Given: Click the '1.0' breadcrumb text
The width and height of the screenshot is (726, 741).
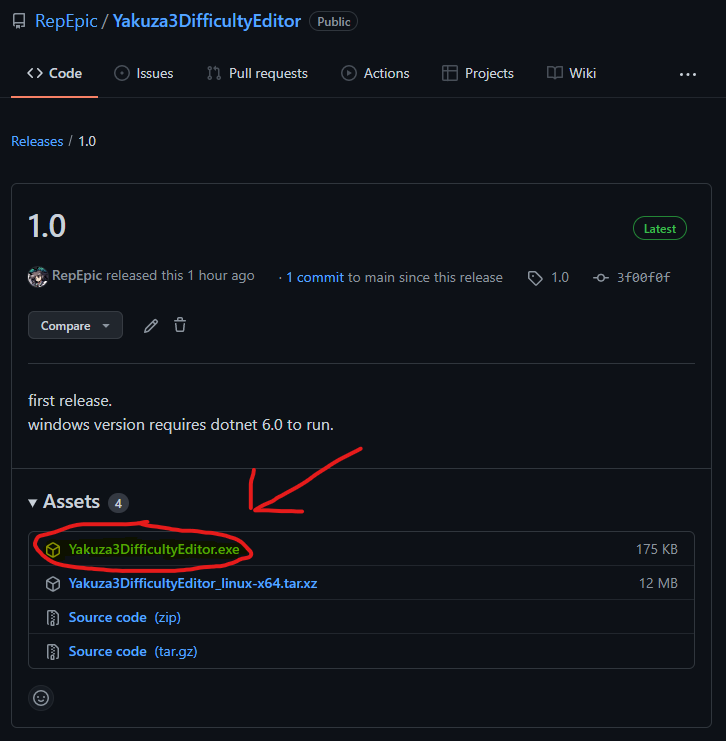Looking at the screenshot, I should pyautogui.click(x=87, y=141).
